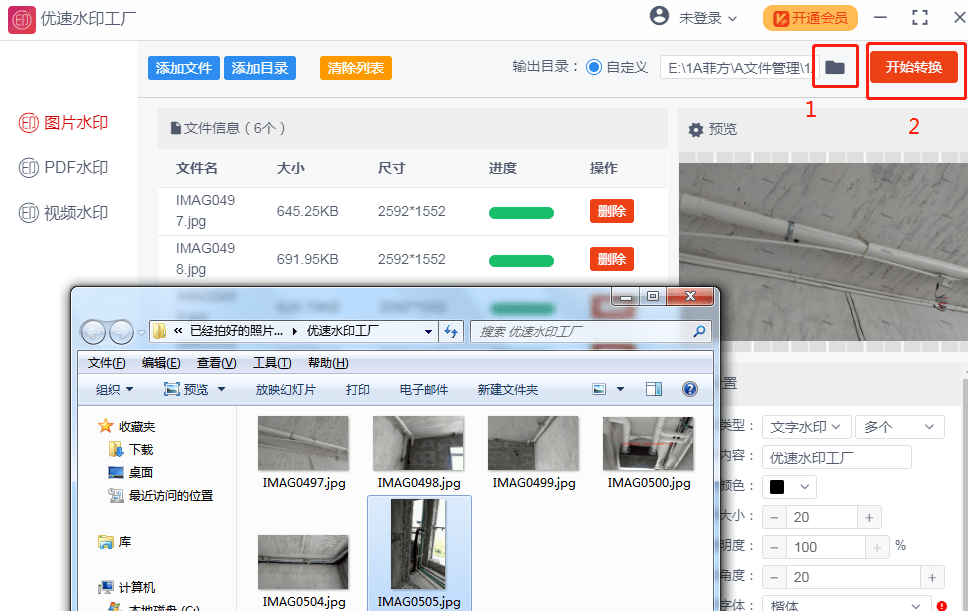Open the 工具(T) menu in Explorer

click(x=272, y=363)
